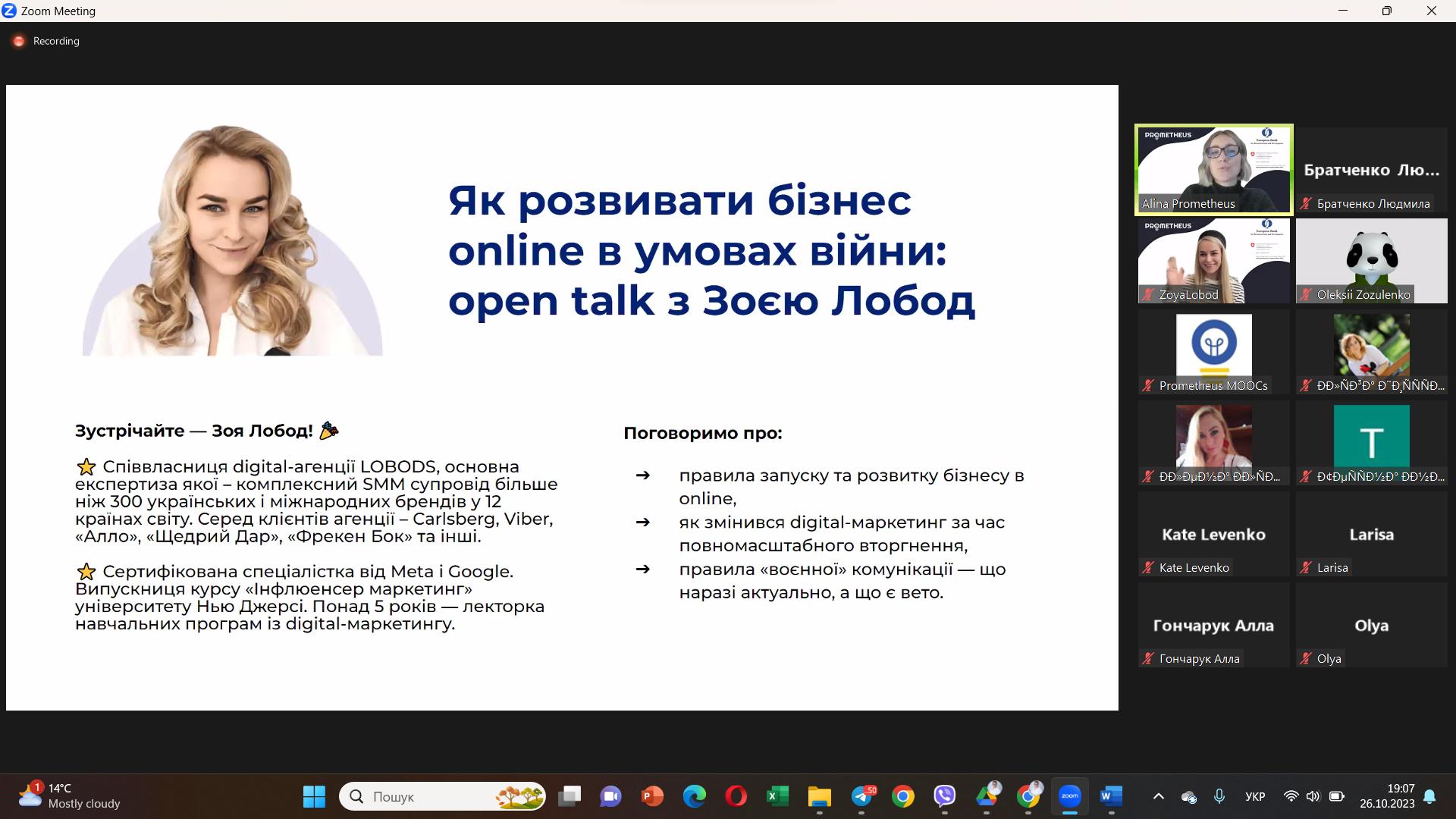
Task: Open Task View on the taskbar
Action: (569, 796)
